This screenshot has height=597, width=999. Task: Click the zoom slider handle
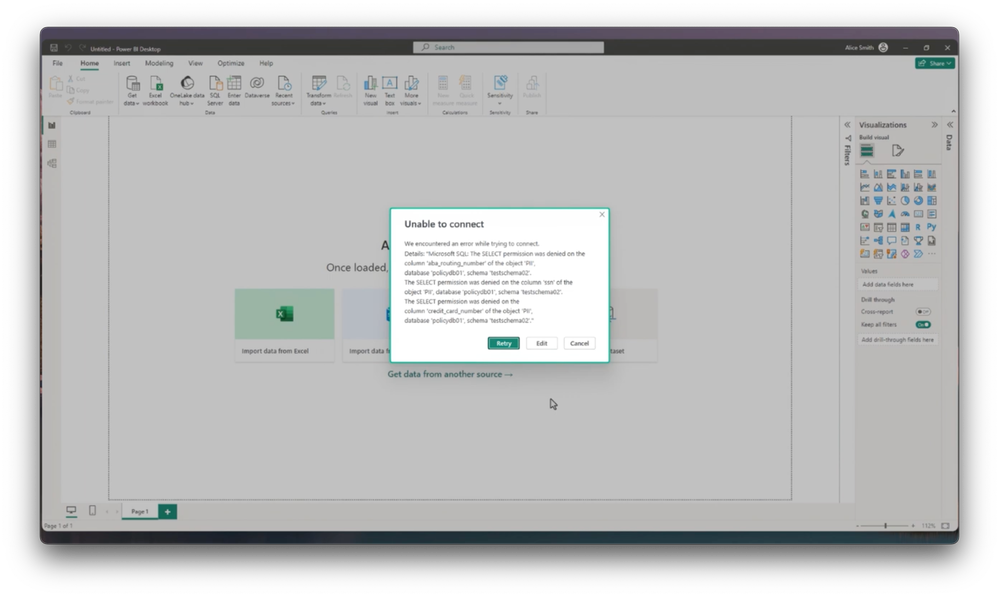point(886,526)
